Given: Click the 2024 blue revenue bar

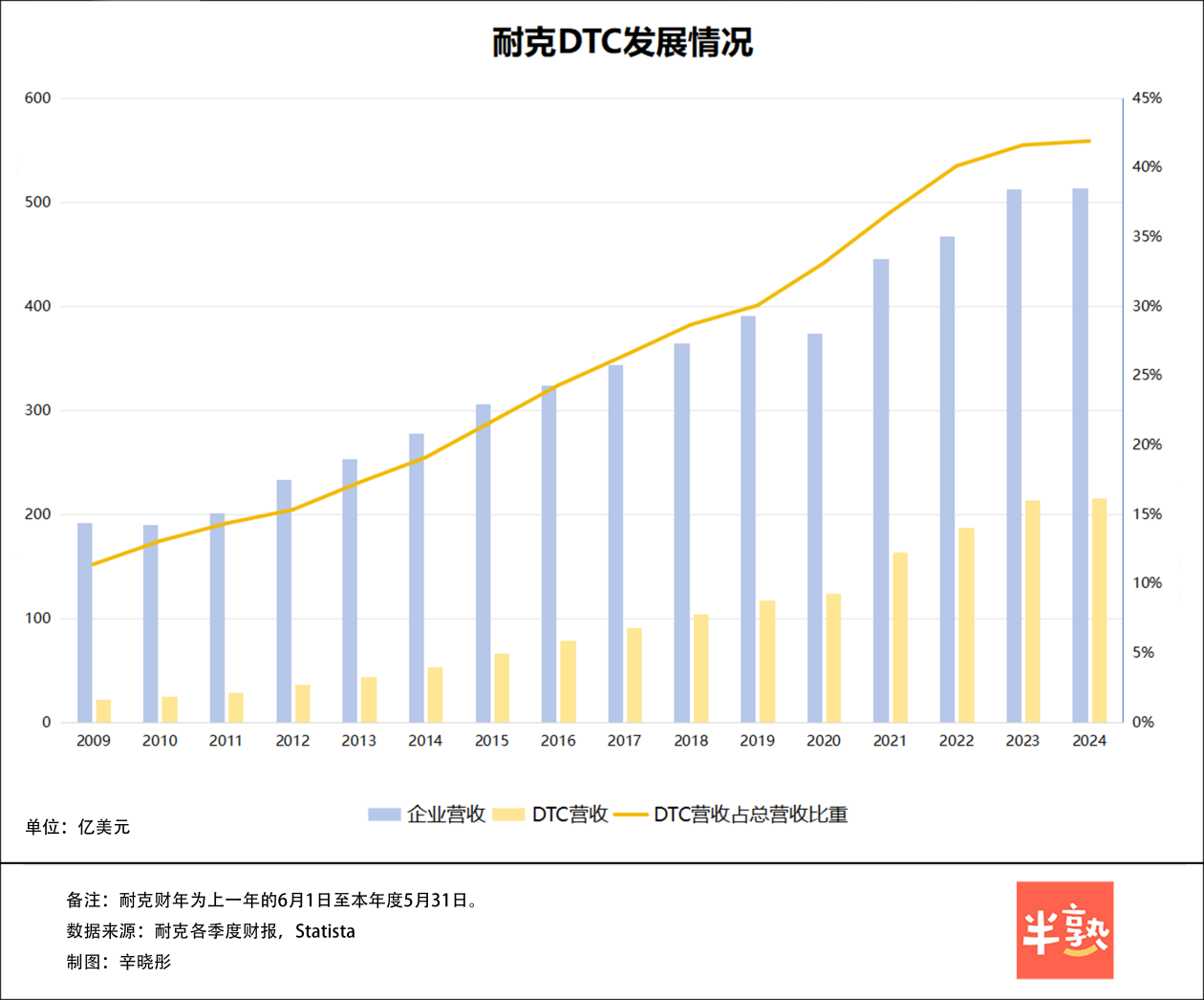Looking at the screenshot, I should point(1080,455).
